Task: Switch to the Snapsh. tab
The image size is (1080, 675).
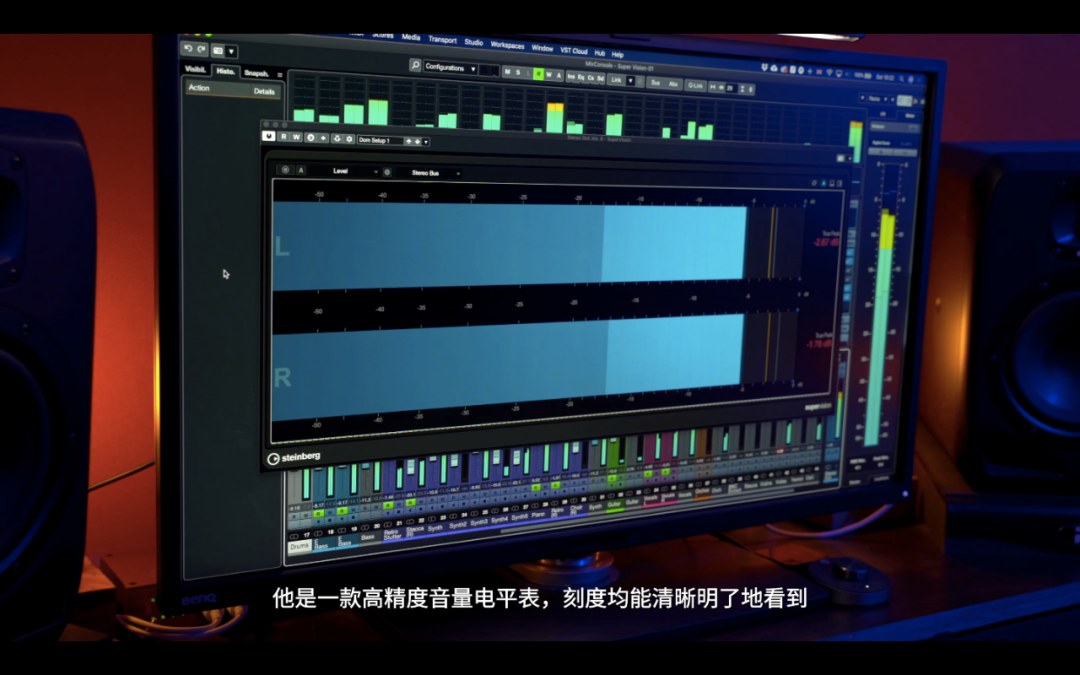Action: click(x=256, y=73)
